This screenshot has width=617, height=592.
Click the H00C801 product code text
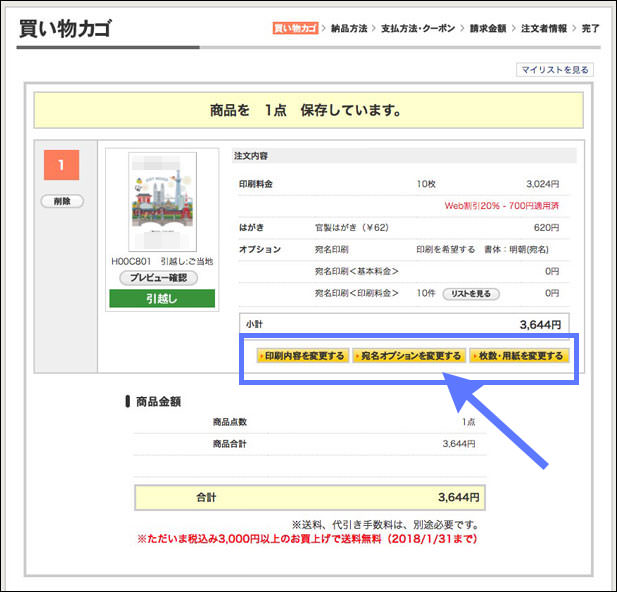[131, 261]
